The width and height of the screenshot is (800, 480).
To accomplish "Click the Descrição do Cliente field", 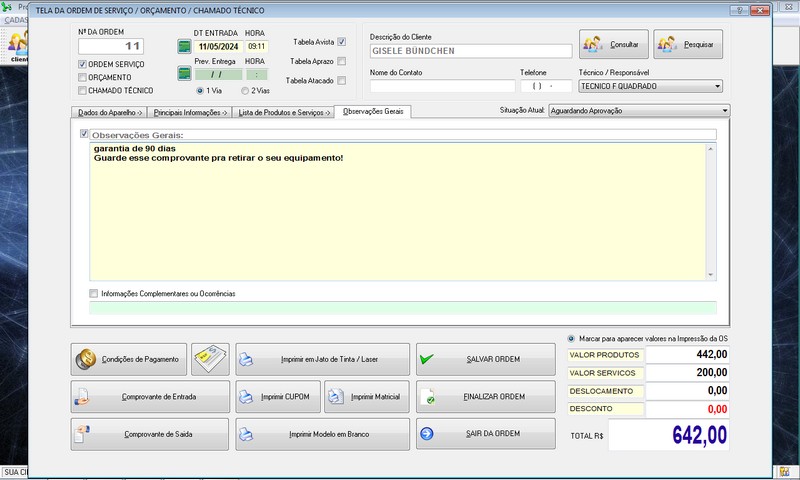I will point(471,51).
